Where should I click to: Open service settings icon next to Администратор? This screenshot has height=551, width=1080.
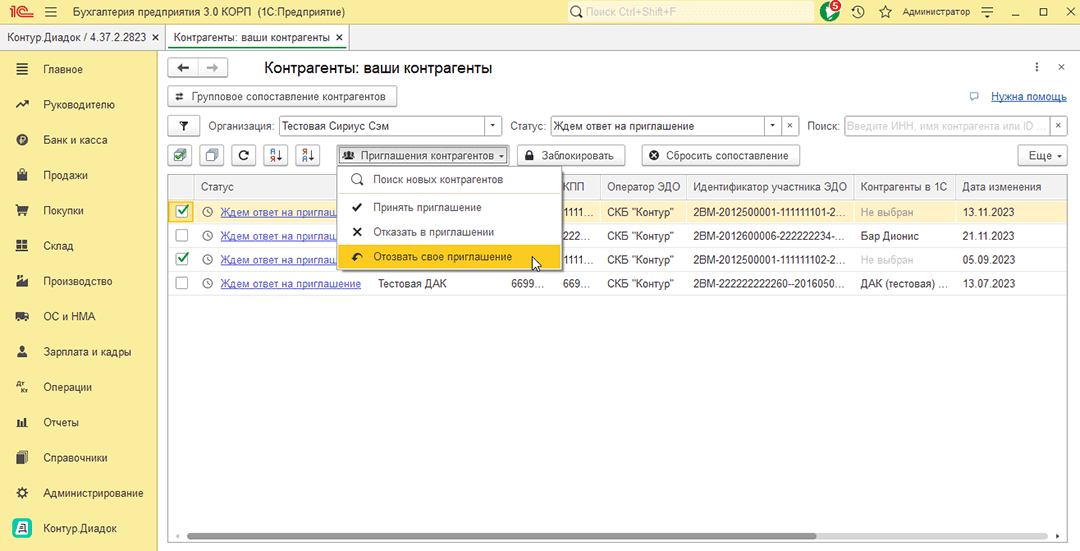(988, 12)
